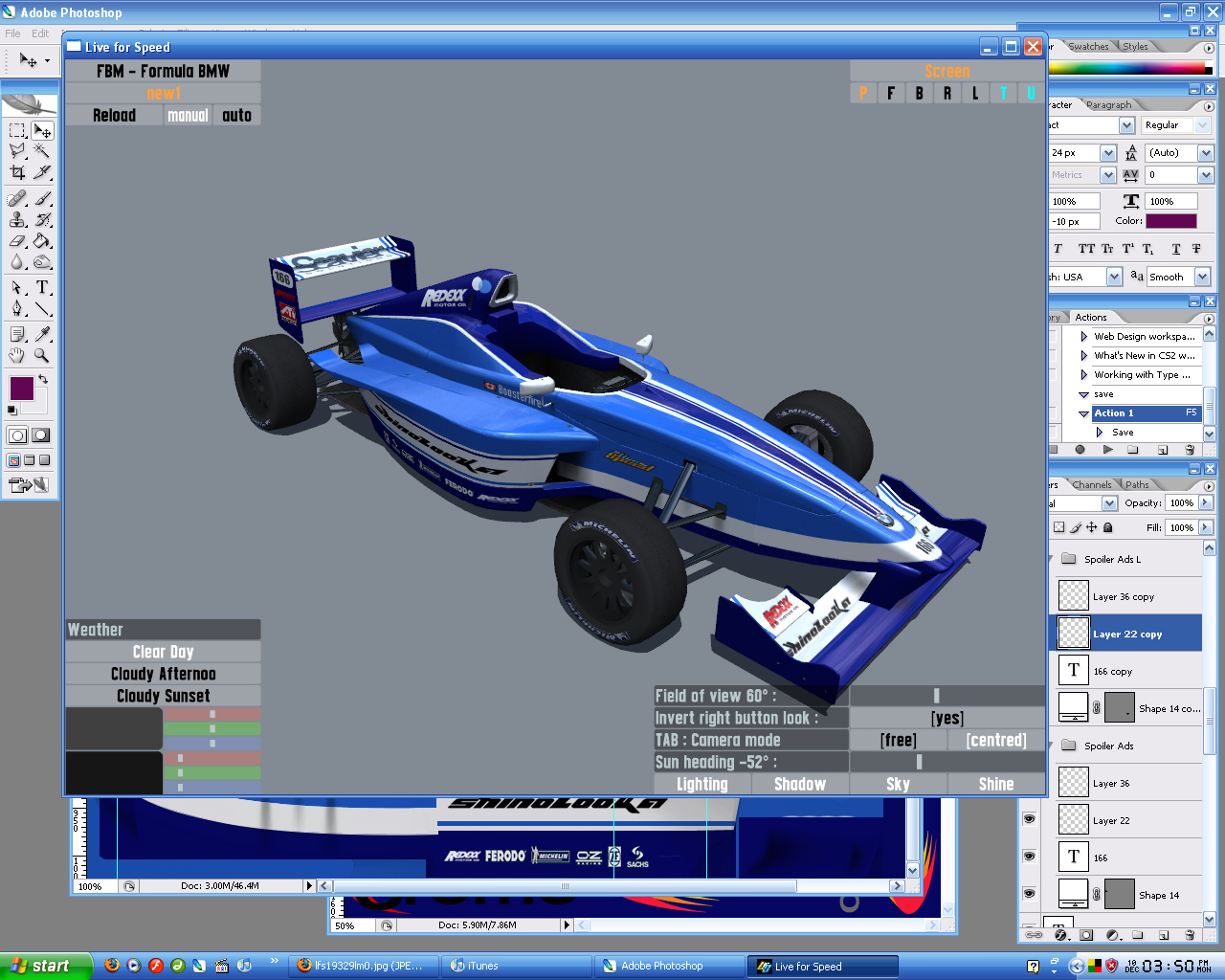Click Reload in Live for Speed viewer
This screenshot has height=980, width=1225.
(x=114, y=115)
